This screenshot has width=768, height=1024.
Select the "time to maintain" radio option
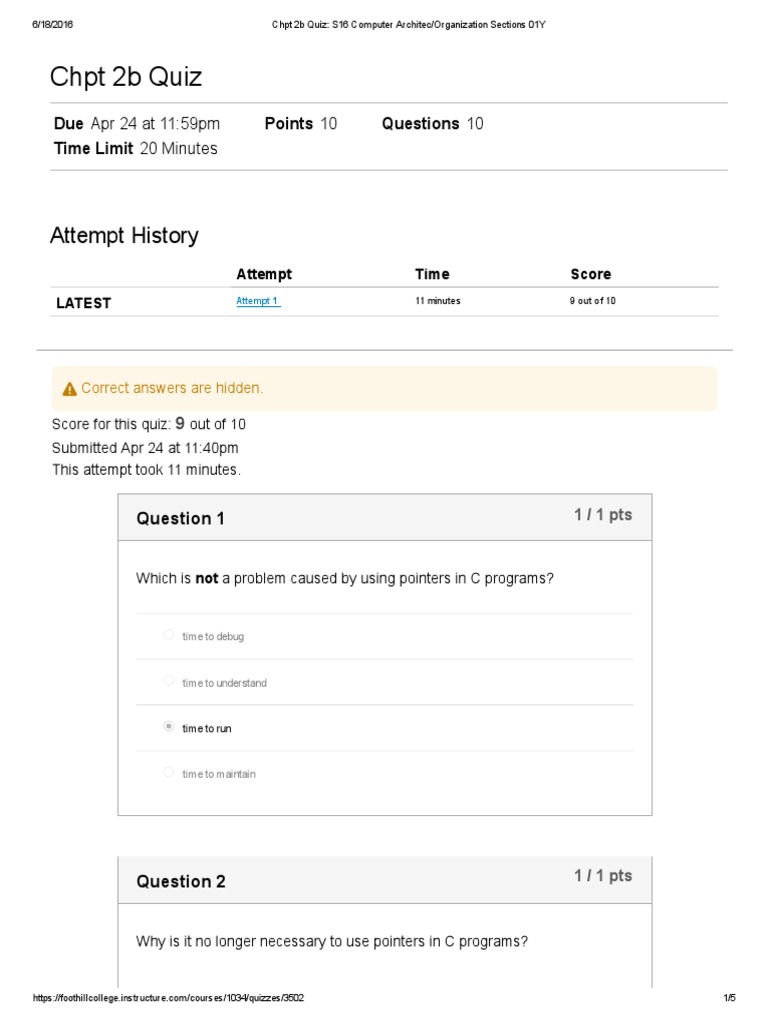point(169,773)
